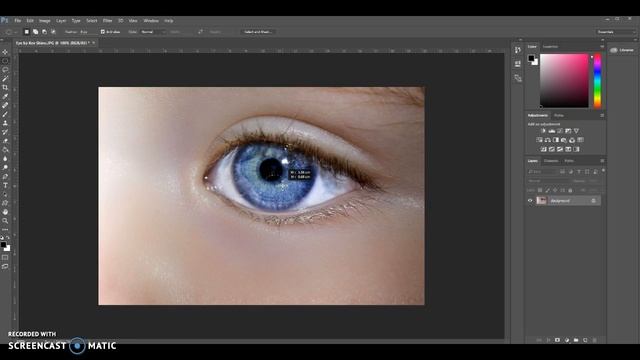640x360 pixels.
Task: Open the Filter menu
Action: [107, 20]
